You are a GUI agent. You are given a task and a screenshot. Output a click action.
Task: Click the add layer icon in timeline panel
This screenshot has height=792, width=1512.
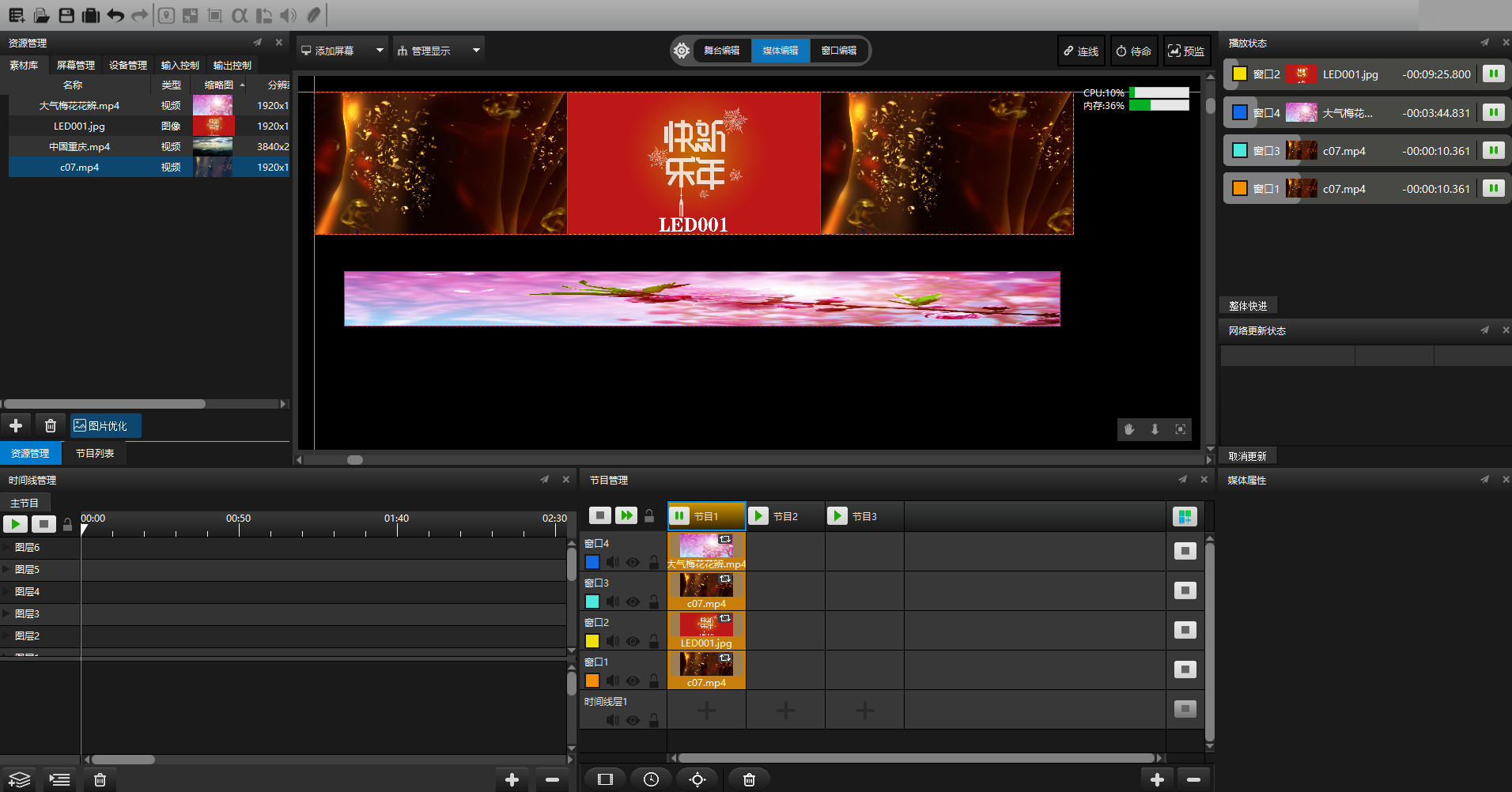(x=20, y=780)
